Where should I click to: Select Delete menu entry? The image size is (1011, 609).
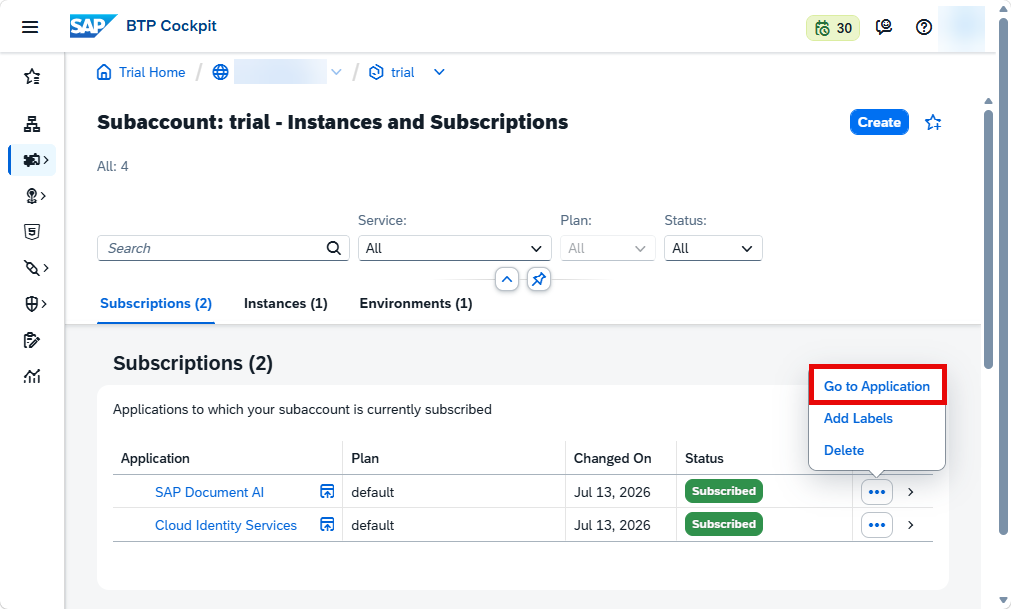844,450
